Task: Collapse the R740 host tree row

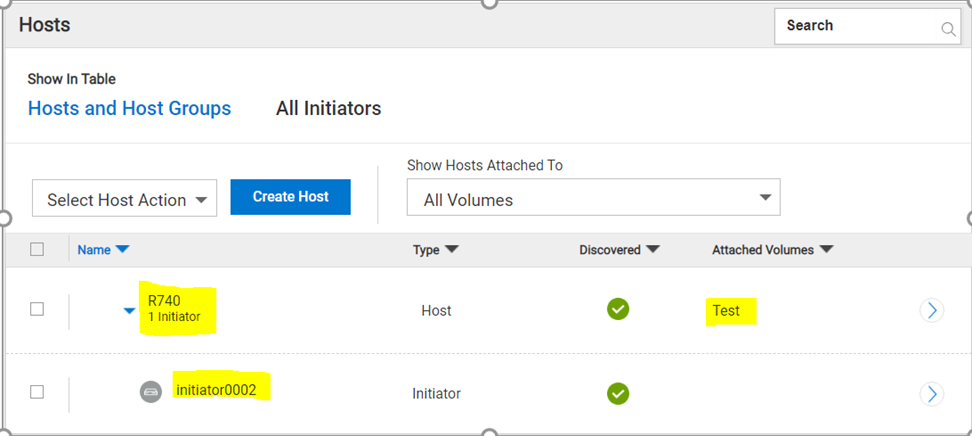Action: (x=129, y=311)
